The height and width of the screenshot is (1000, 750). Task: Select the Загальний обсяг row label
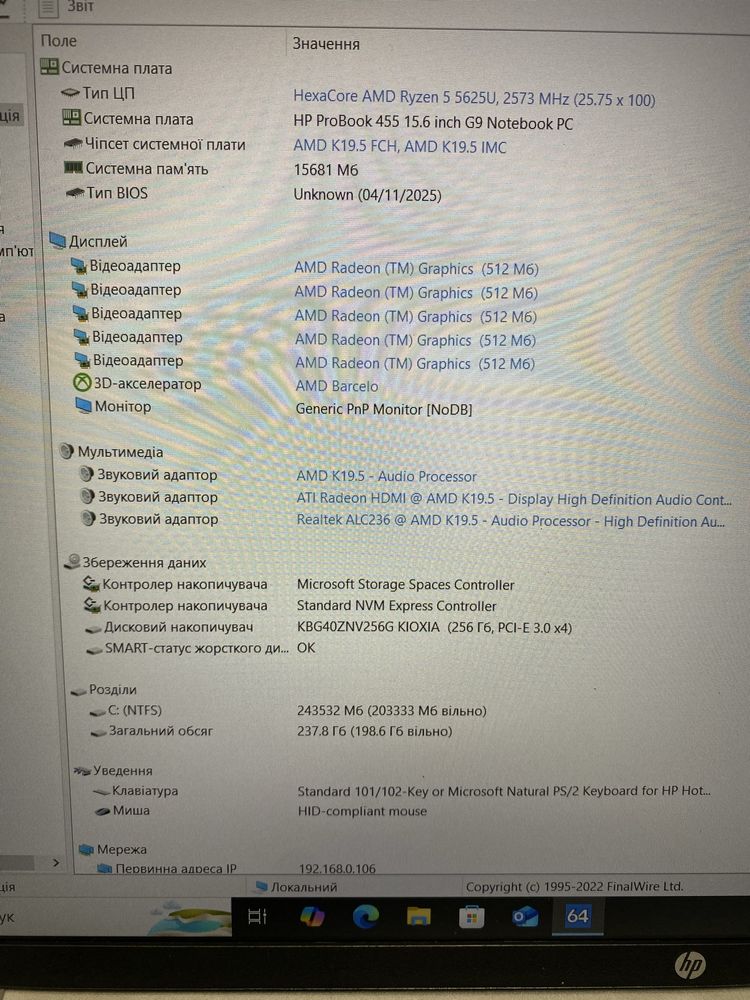(161, 731)
